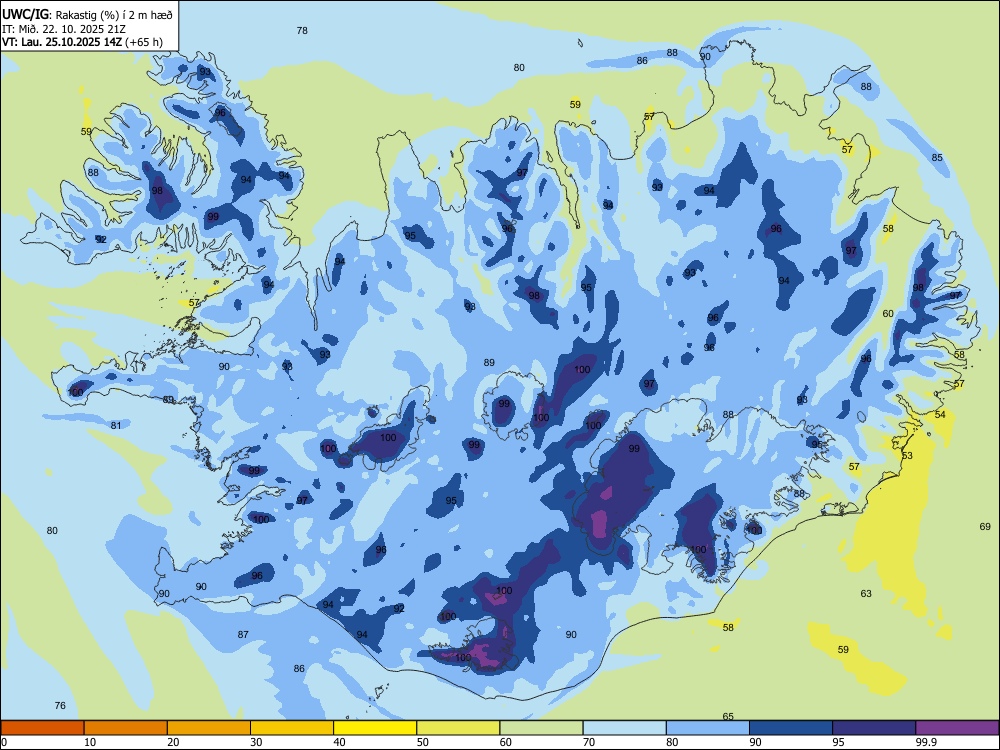This screenshot has height=750, width=1000.
Task: Click the 0–10 dark orange legend swatch
Action: coord(42,728)
